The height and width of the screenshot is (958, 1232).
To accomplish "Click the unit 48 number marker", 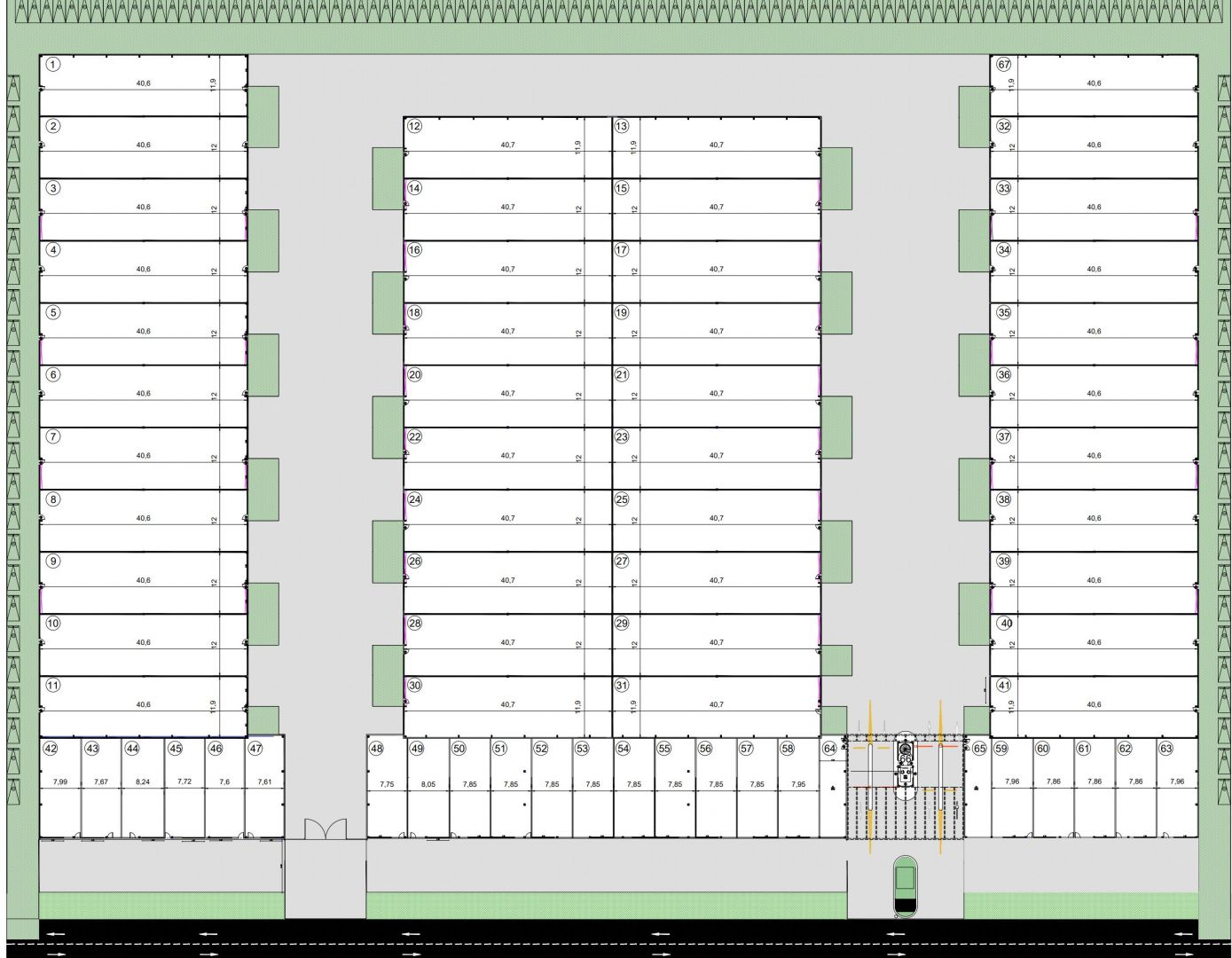I will [x=376, y=749].
